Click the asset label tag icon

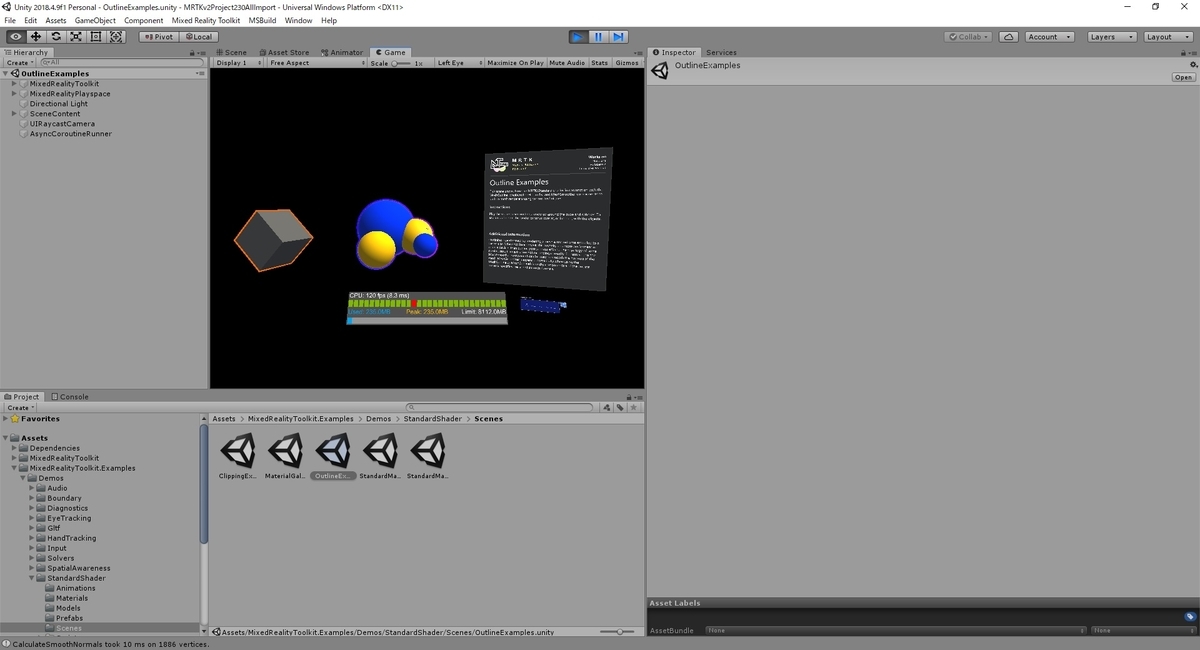coord(1190,617)
